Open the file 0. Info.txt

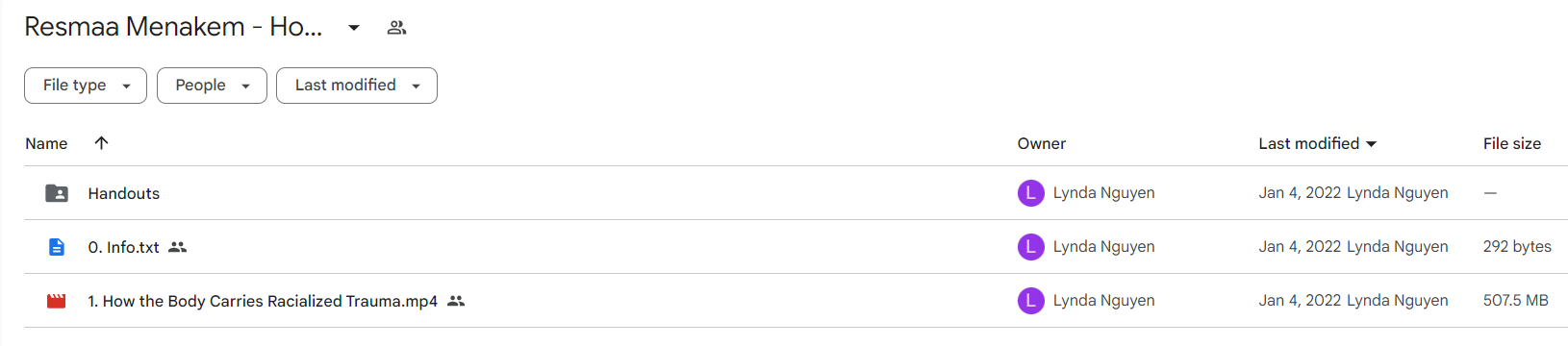coord(124,247)
